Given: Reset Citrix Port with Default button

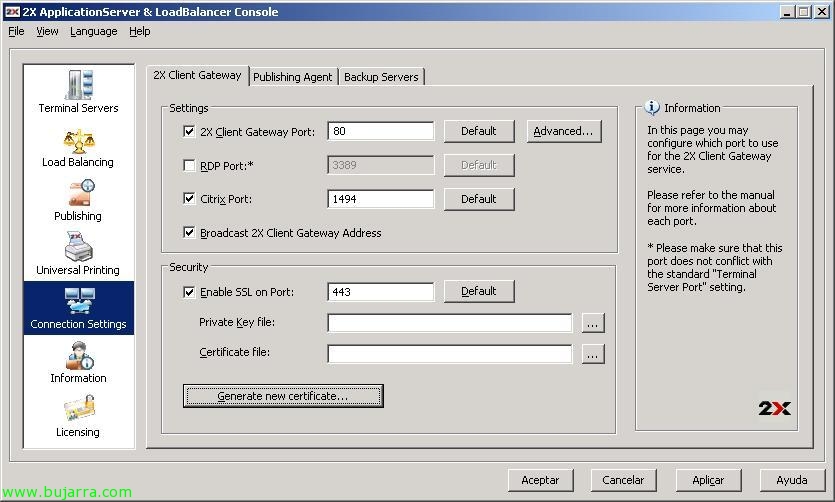Looking at the screenshot, I should (x=479, y=199).
